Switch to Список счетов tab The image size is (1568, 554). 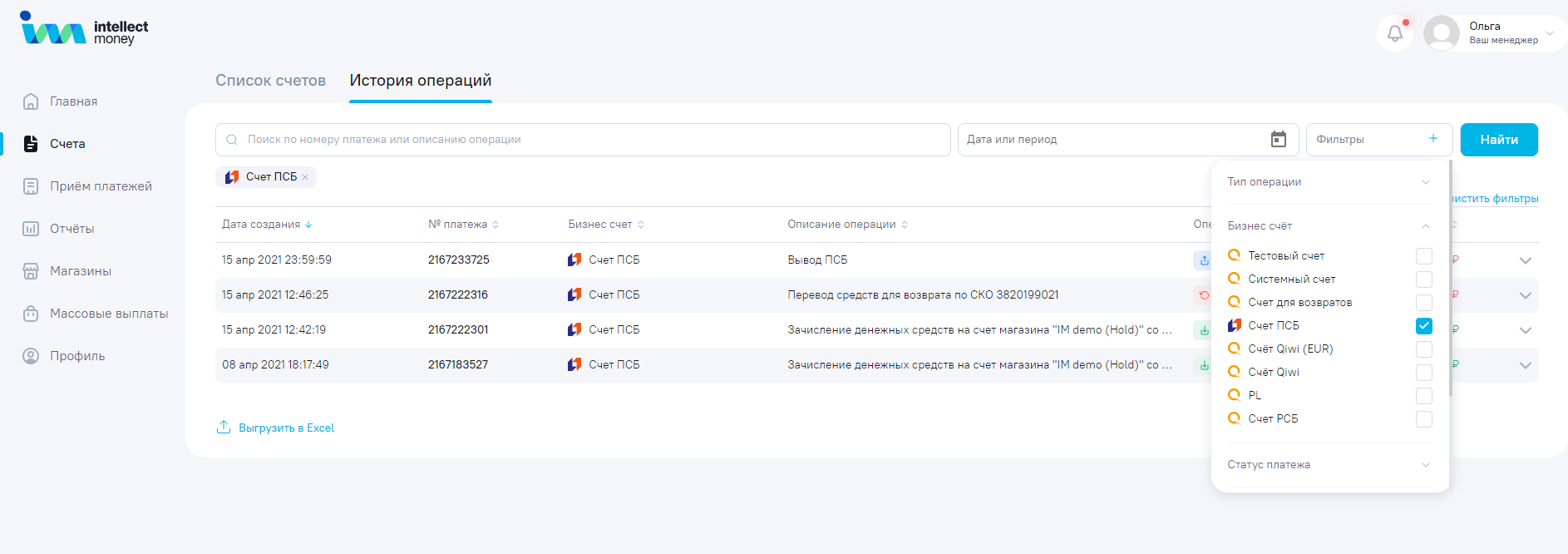pos(270,81)
